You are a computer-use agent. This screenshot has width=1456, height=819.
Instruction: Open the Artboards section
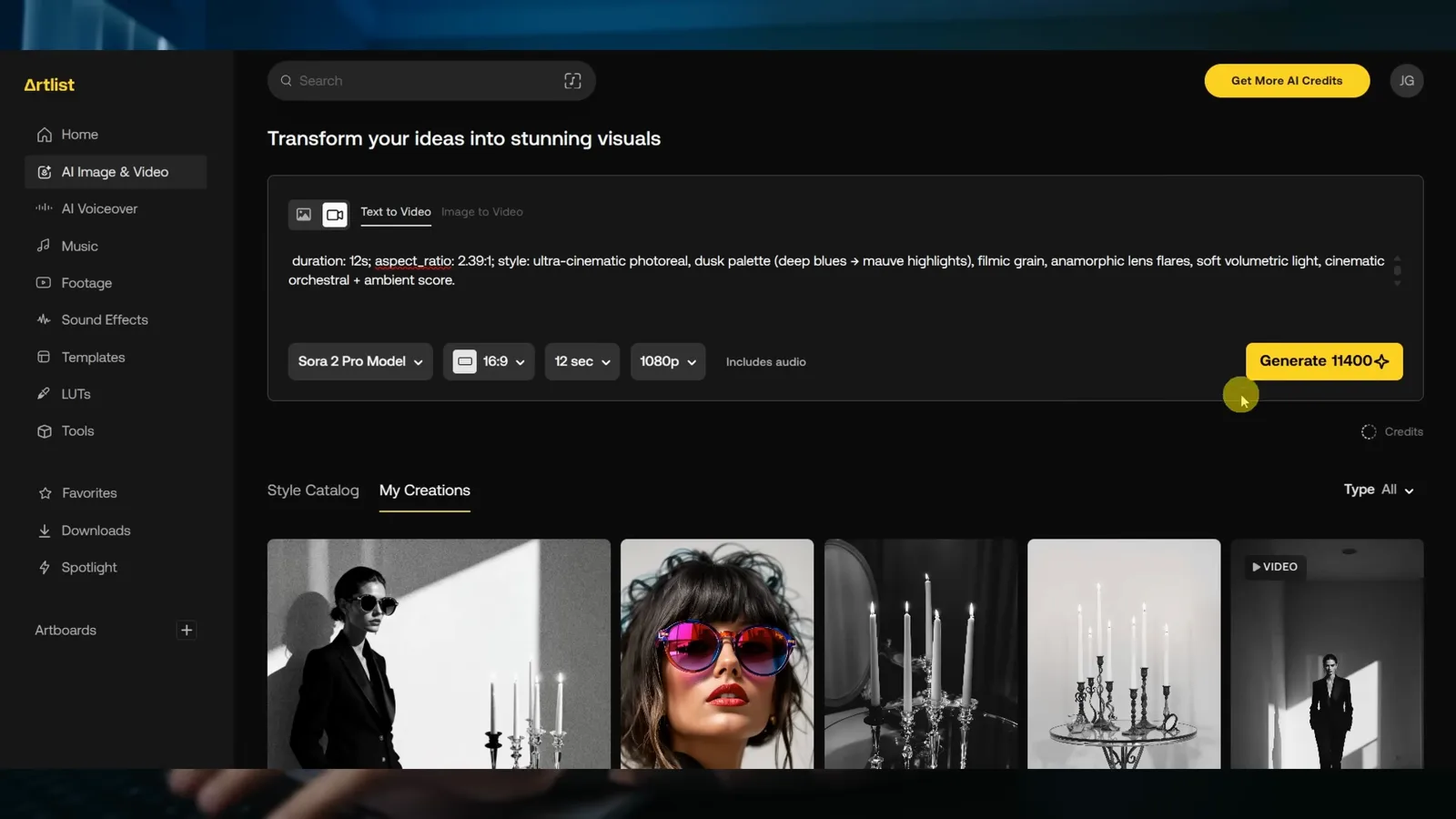tap(66, 630)
